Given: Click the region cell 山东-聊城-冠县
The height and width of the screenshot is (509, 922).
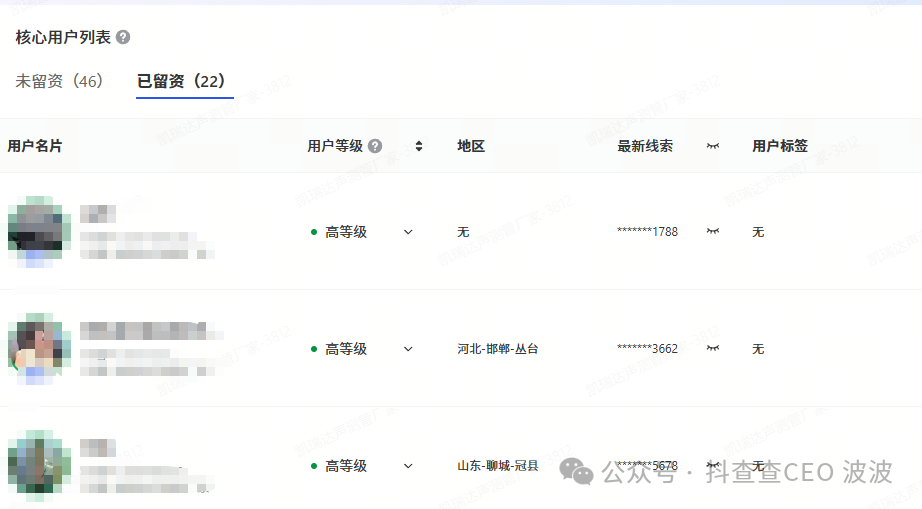Looking at the screenshot, I should [497, 466].
